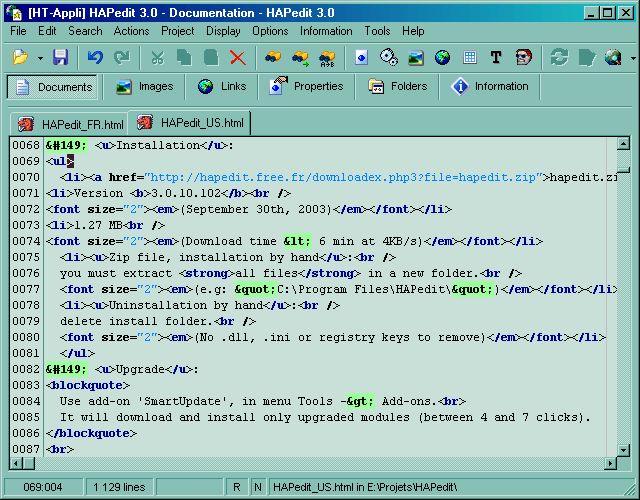Image resolution: width=640 pixels, height=500 pixels.
Task: Open the Tools menu
Action: point(377,31)
